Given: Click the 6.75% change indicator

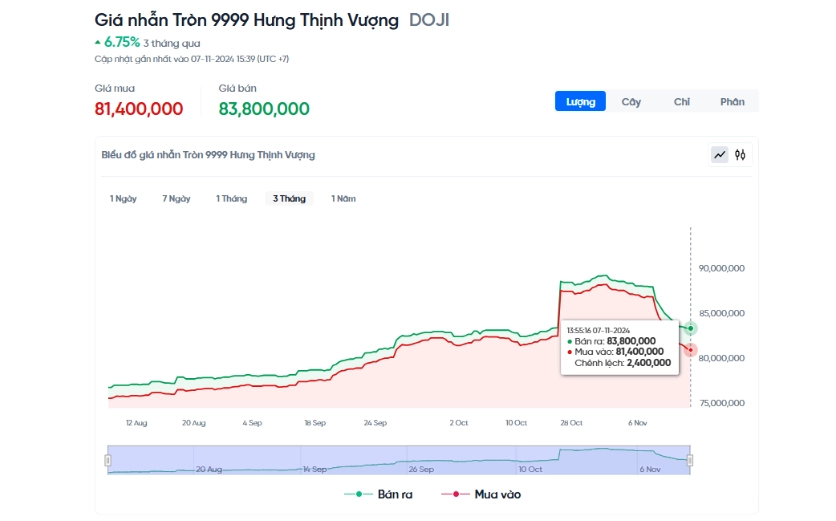Looking at the screenshot, I should tap(117, 42).
